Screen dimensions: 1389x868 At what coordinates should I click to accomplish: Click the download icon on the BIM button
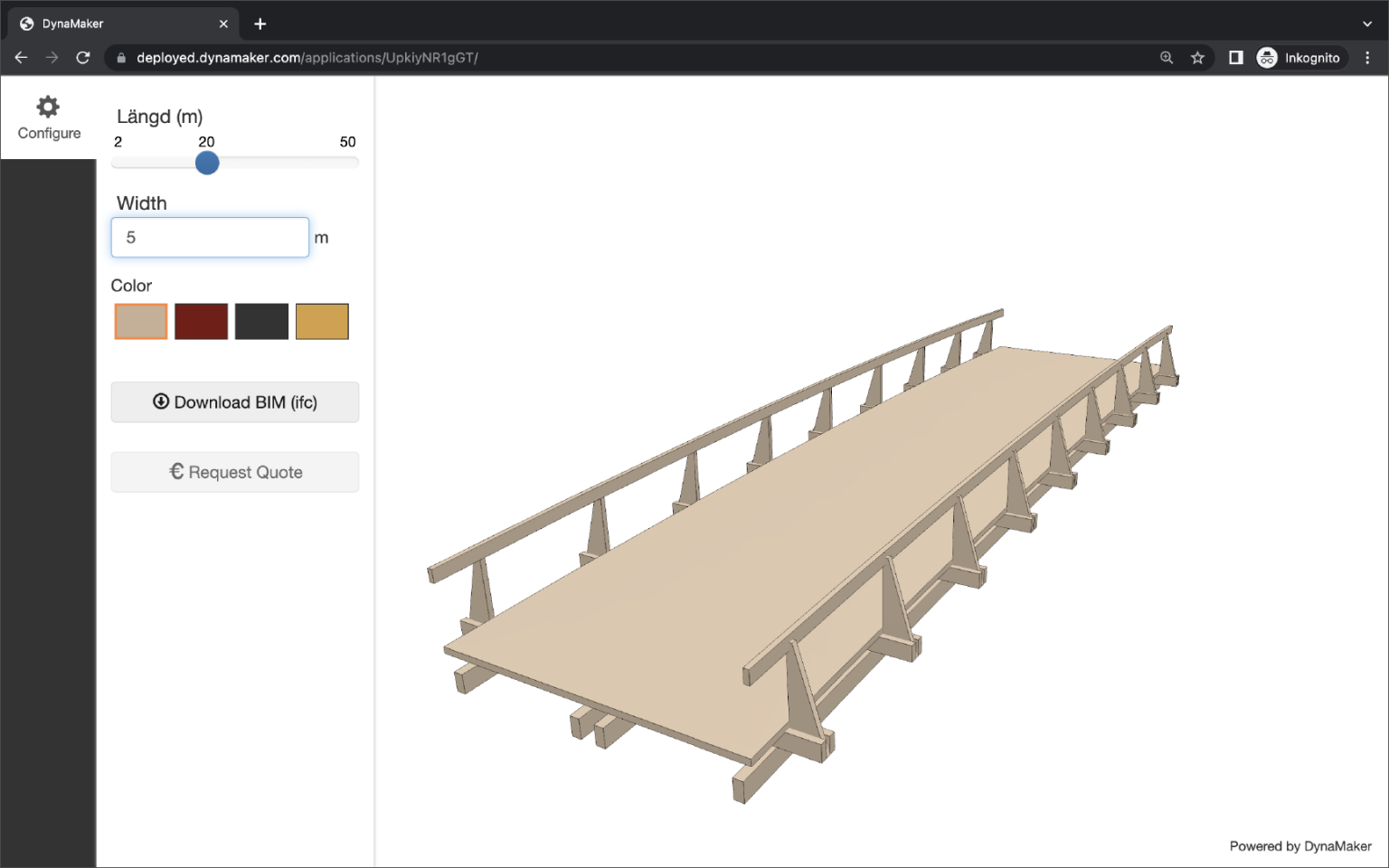(x=161, y=401)
